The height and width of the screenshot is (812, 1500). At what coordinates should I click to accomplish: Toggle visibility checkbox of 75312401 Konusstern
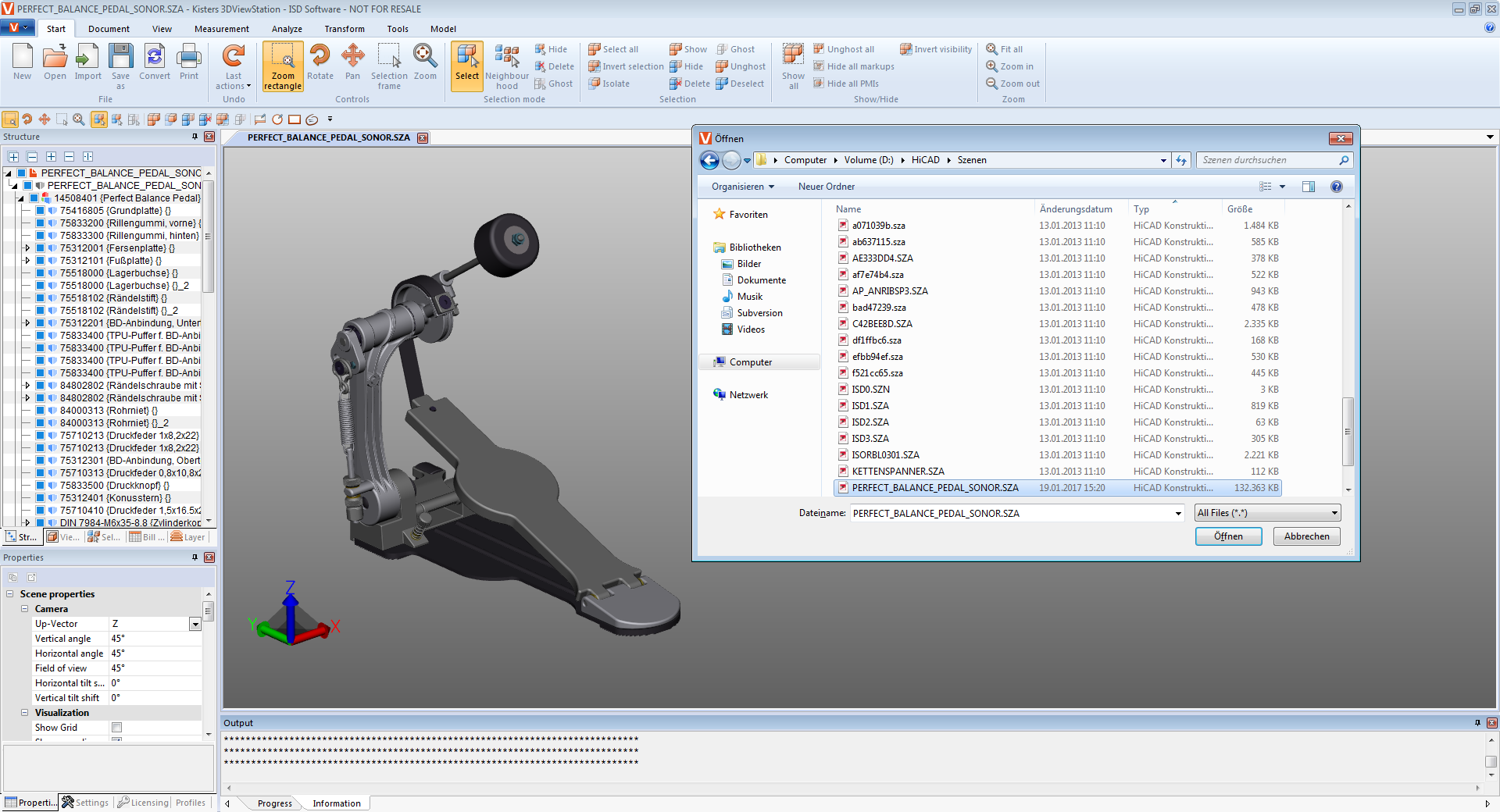tap(40, 498)
